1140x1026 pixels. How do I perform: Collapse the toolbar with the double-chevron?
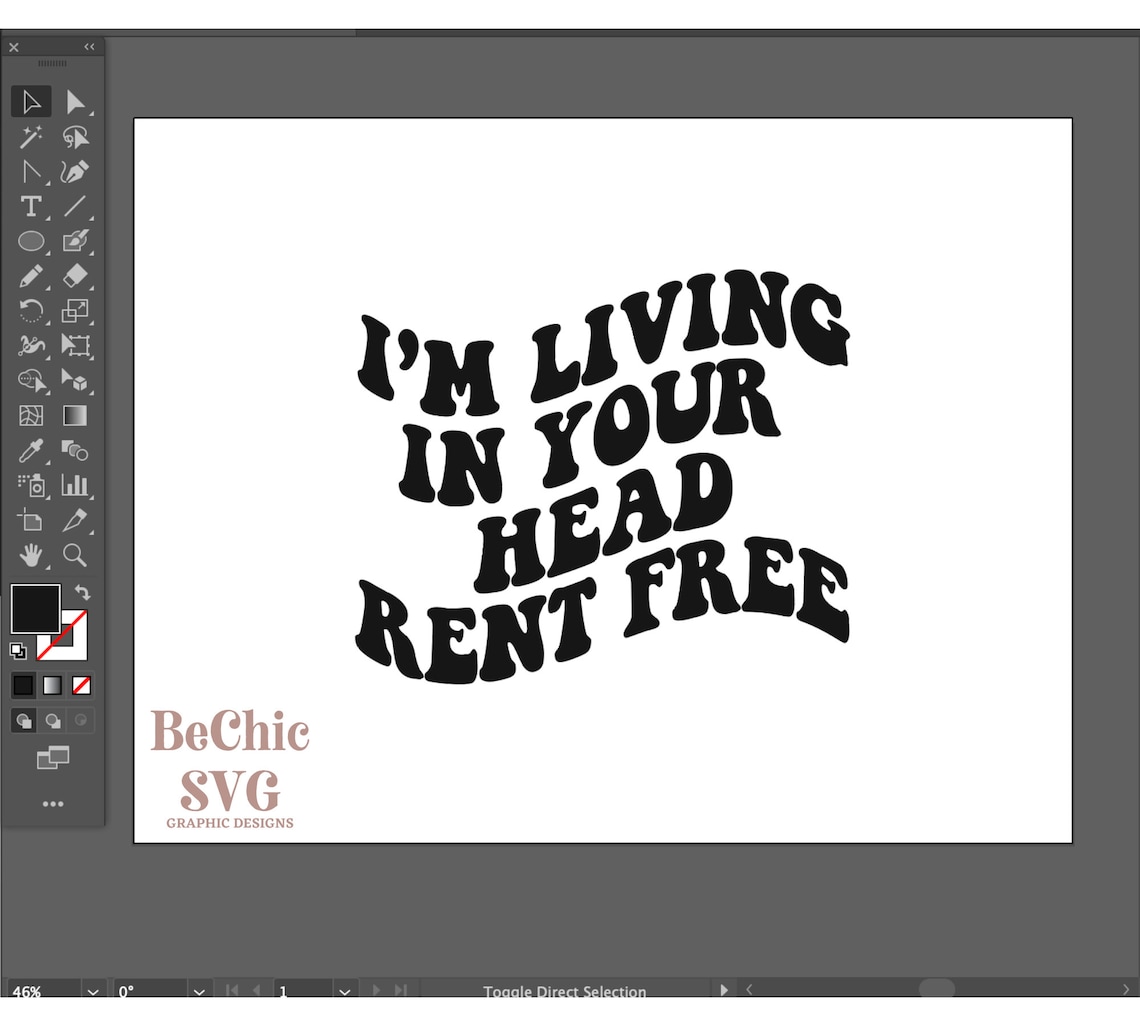pos(89,46)
